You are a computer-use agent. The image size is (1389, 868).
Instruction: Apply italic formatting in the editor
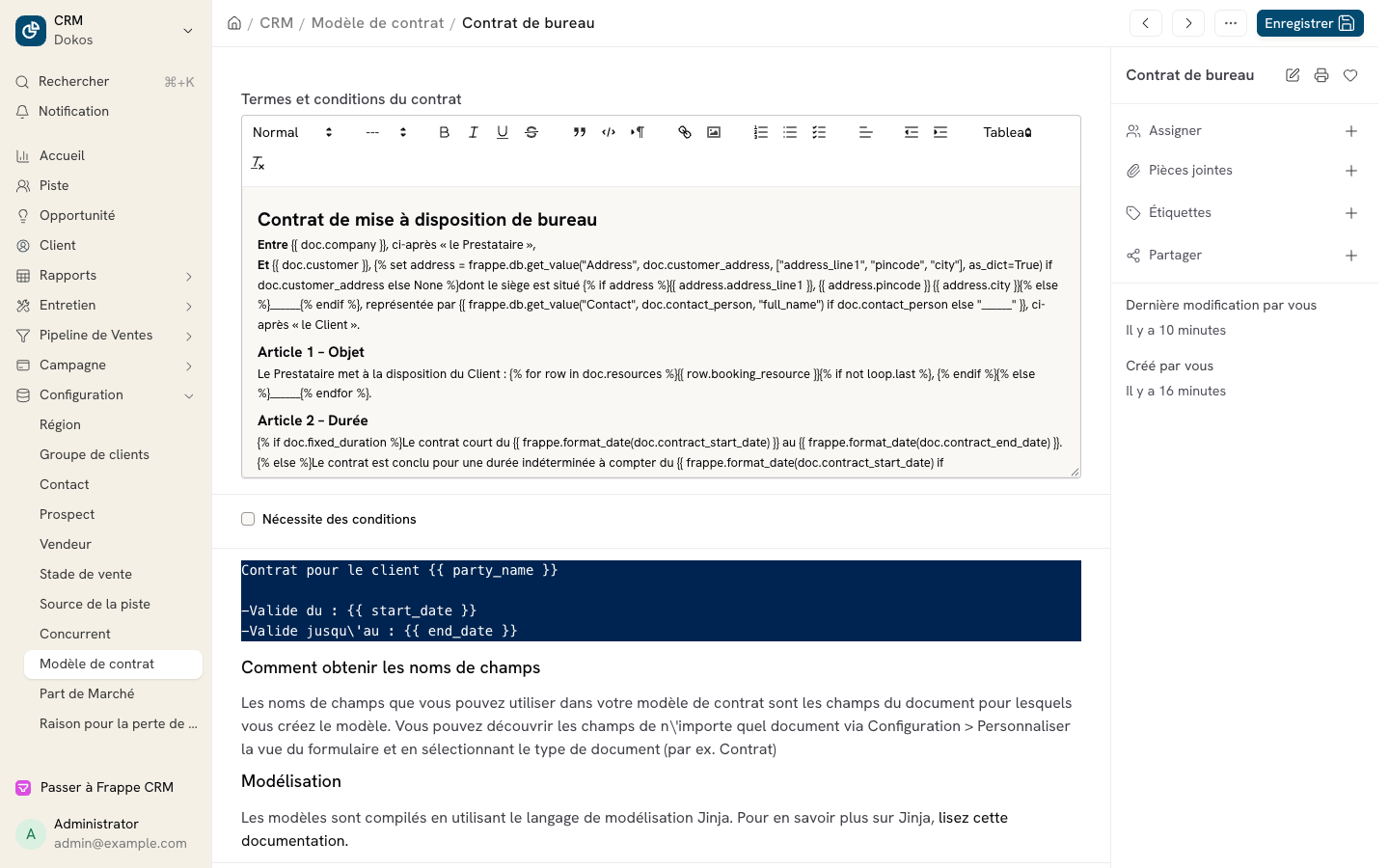tap(474, 132)
